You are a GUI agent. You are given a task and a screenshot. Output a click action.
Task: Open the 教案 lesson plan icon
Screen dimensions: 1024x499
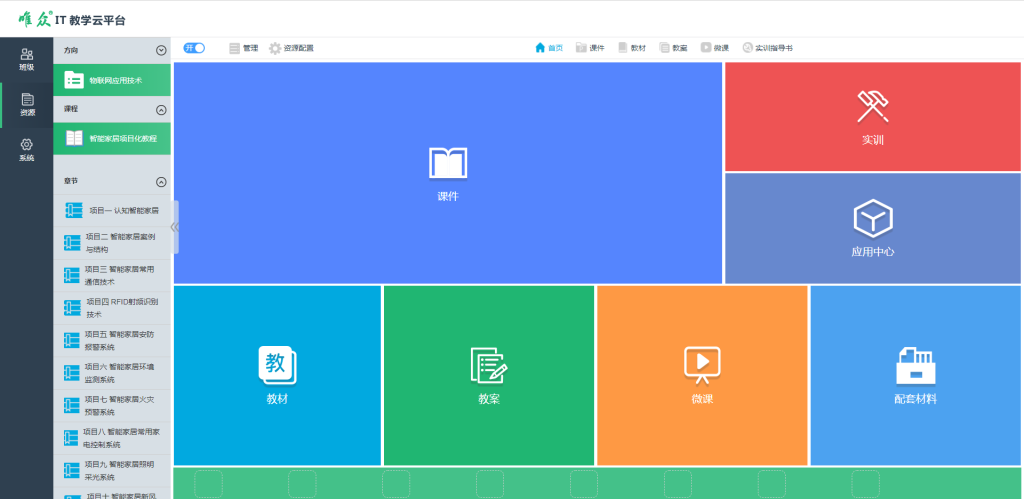tap(489, 366)
